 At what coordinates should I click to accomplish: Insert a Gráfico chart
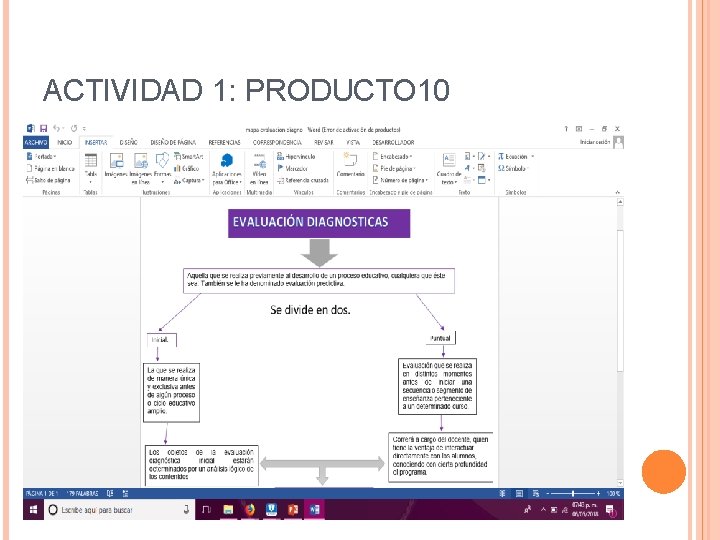[186, 169]
